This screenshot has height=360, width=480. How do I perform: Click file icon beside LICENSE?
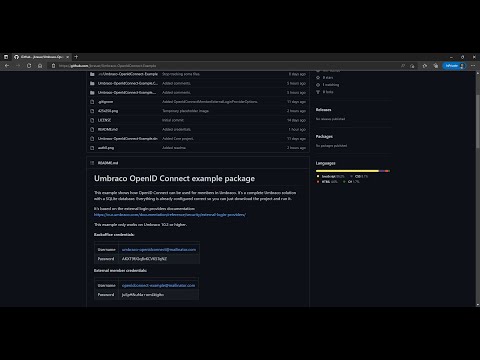coord(92,120)
